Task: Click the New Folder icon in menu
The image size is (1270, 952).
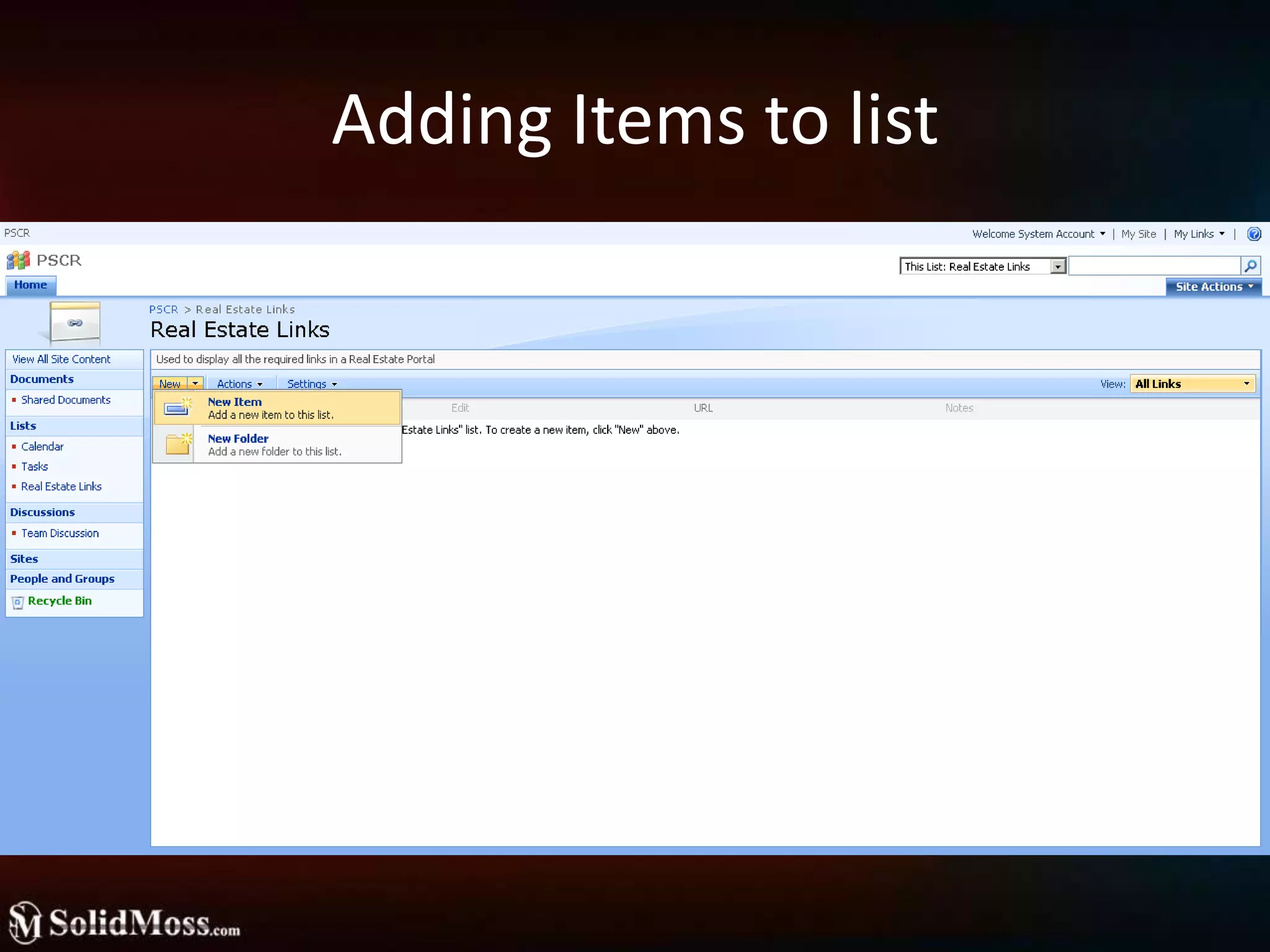Action: tap(178, 444)
